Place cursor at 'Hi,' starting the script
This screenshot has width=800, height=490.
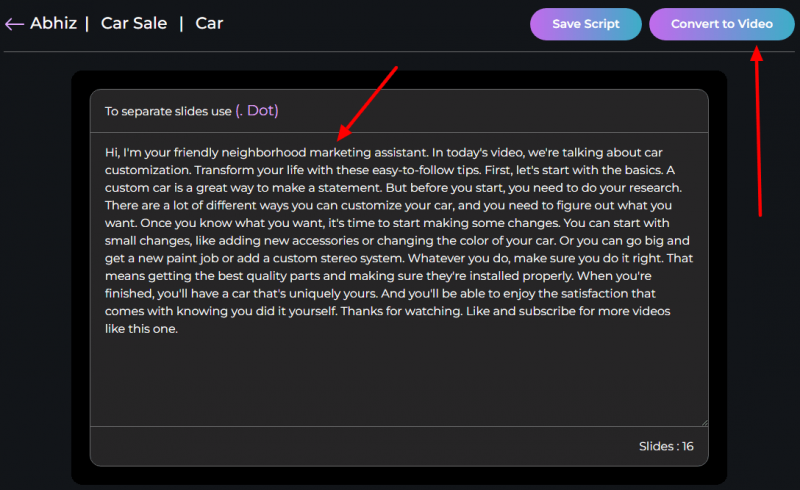click(106, 152)
